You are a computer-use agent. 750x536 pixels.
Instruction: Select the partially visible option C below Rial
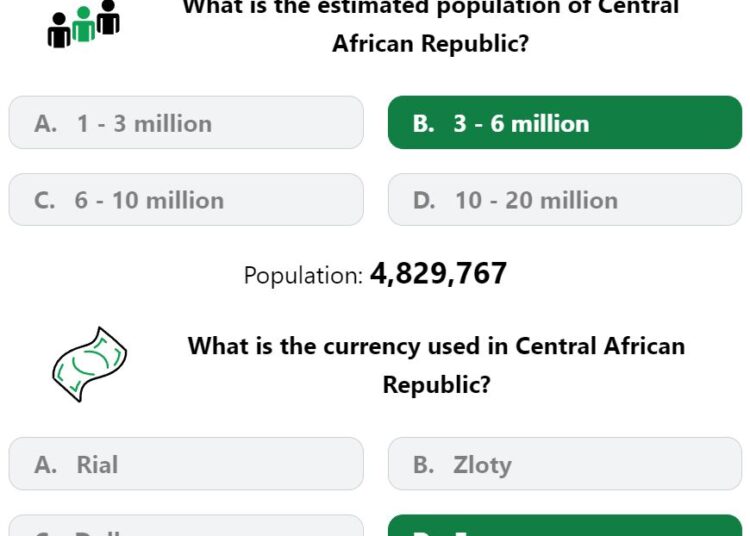tap(186, 525)
